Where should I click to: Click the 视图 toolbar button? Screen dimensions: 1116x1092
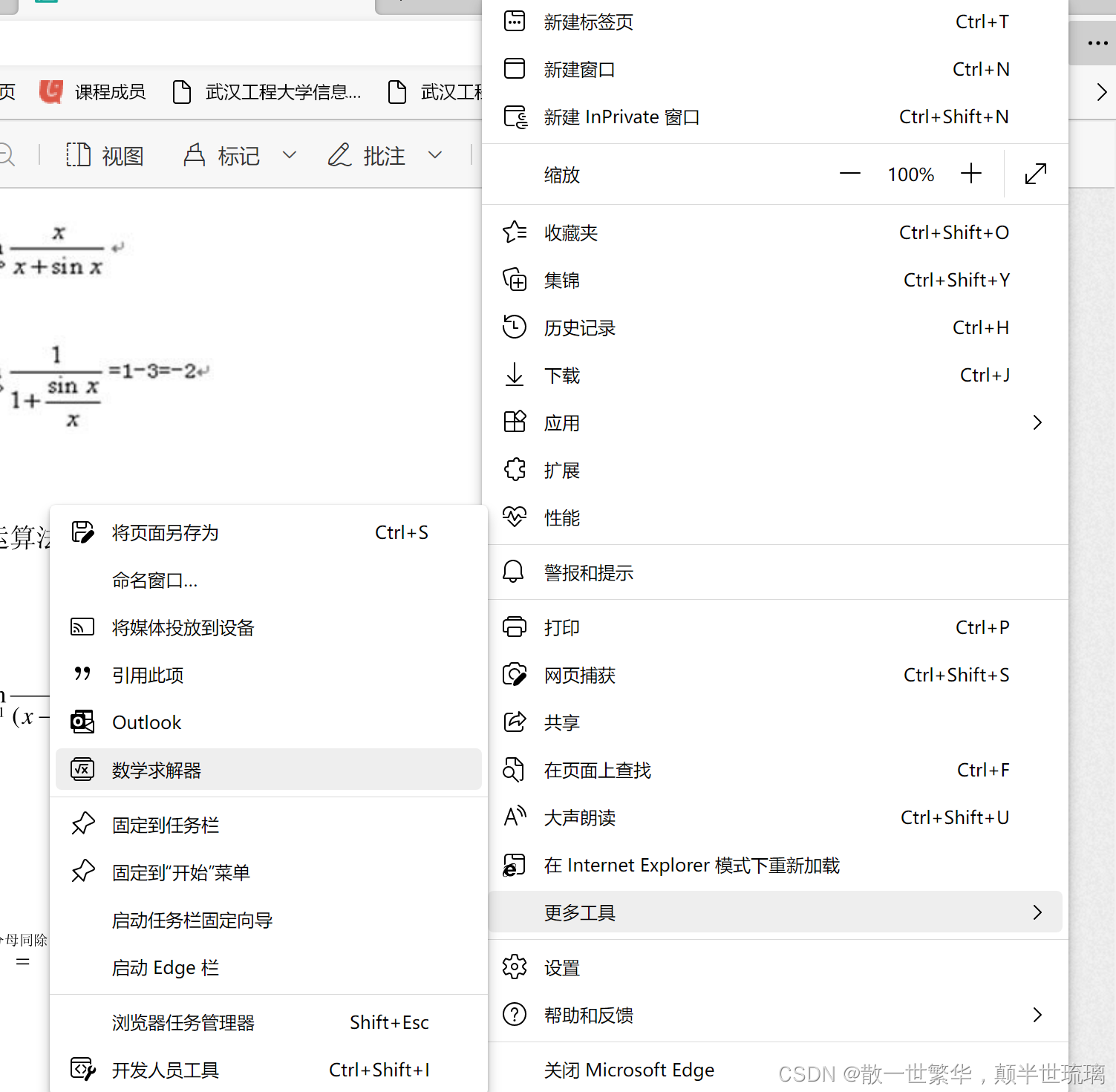(x=104, y=155)
